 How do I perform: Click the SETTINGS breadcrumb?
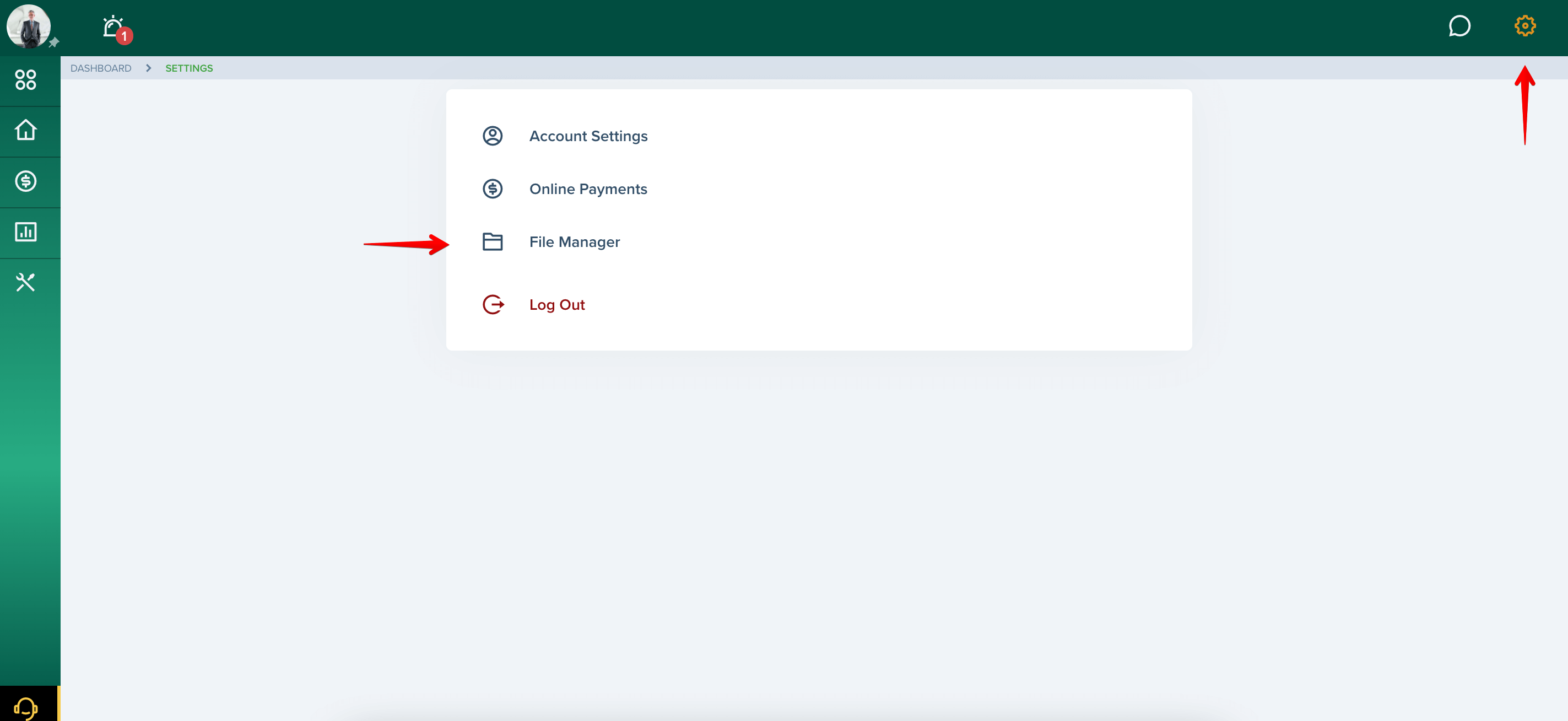(x=190, y=68)
